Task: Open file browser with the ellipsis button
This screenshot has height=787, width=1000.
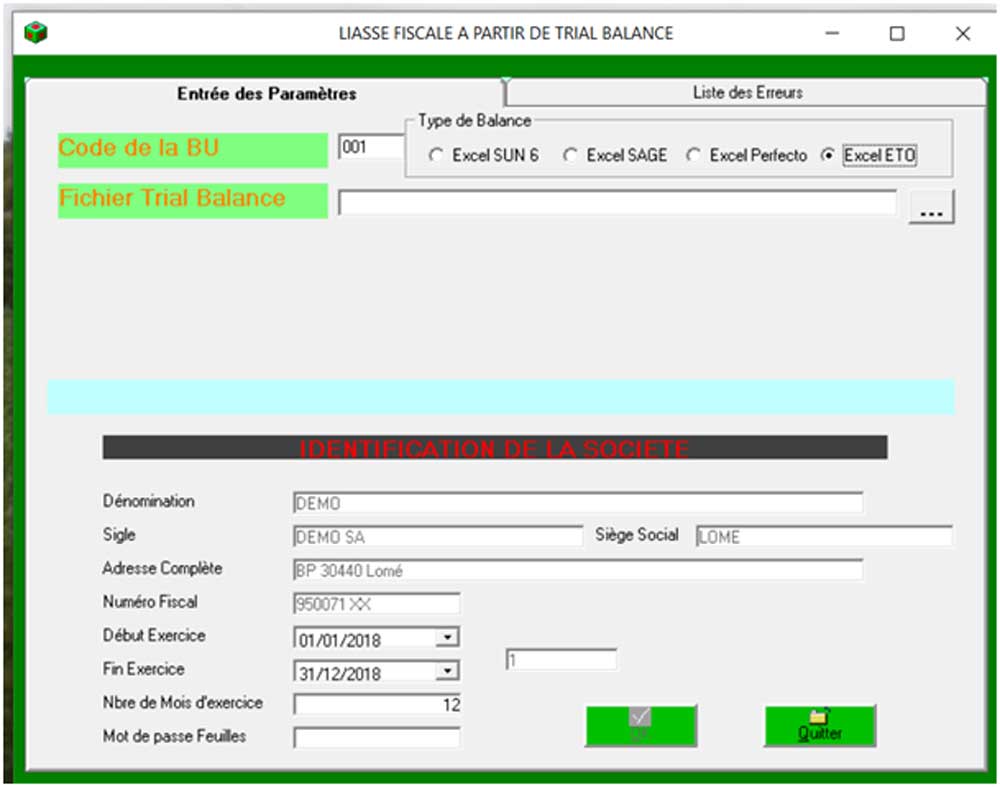Action: 931,206
